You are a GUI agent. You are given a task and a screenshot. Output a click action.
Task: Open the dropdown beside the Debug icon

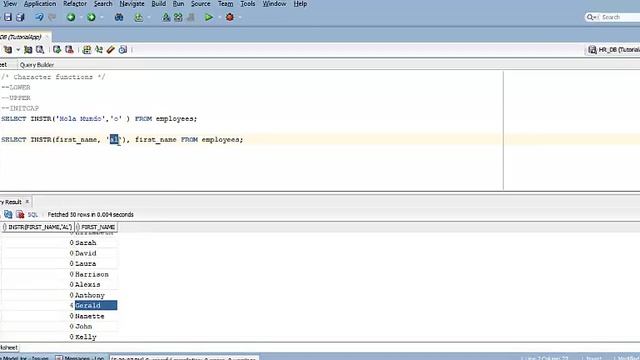tap(240, 18)
